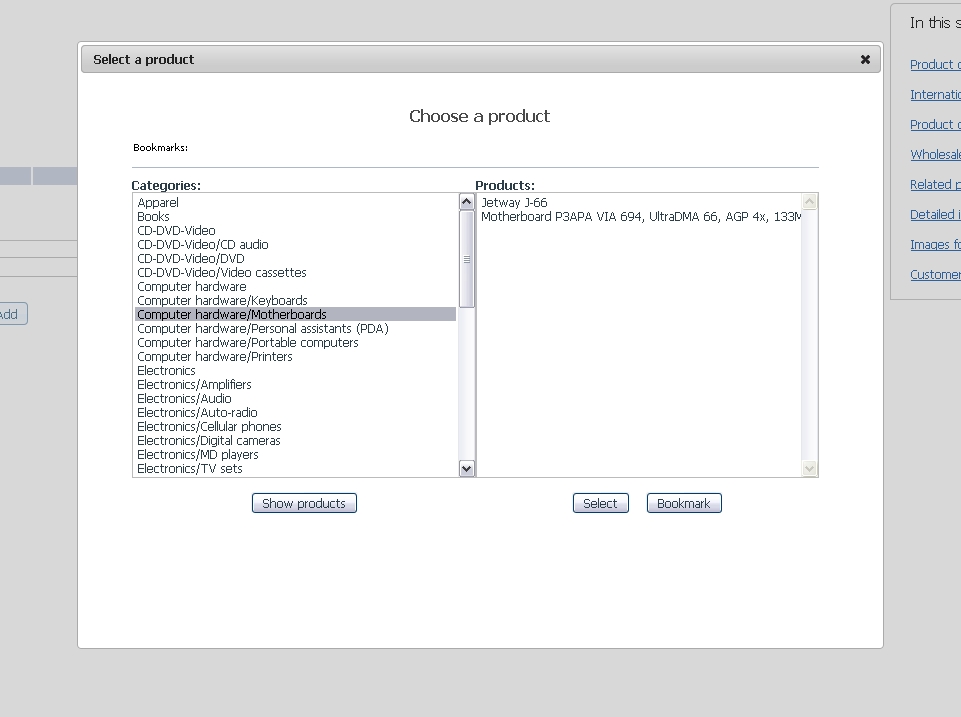Viewport: 961px width, 717px height.
Task: Select Electronics/Digital cameras category
Action: [208, 441]
